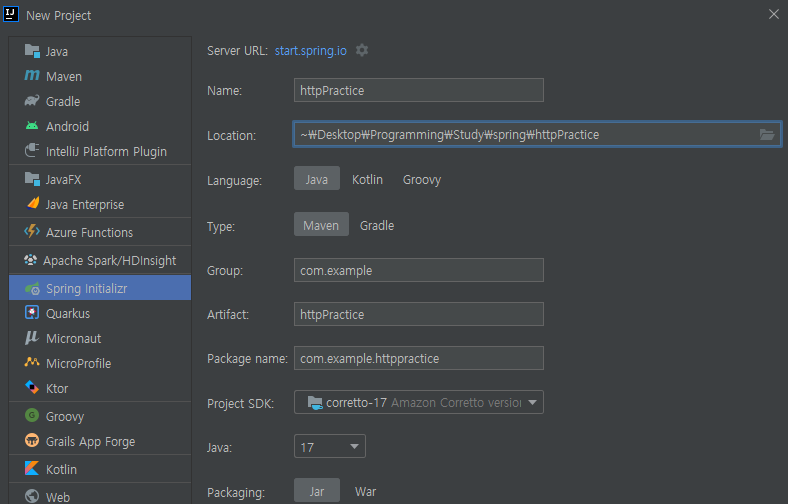Image resolution: width=788 pixels, height=504 pixels.
Task: Click the Azure Functions bolt icon
Action: (32, 231)
